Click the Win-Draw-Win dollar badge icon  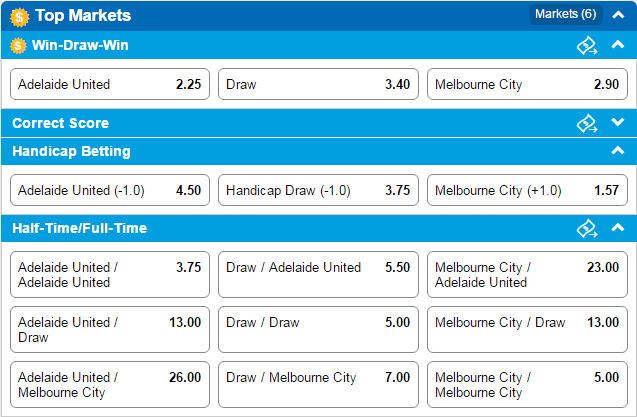pyautogui.click(x=18, y=46)
